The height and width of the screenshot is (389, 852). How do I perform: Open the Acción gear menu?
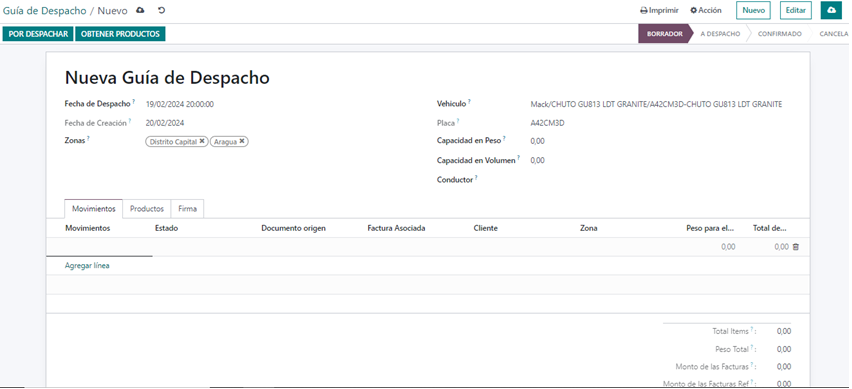pos(706,10)
